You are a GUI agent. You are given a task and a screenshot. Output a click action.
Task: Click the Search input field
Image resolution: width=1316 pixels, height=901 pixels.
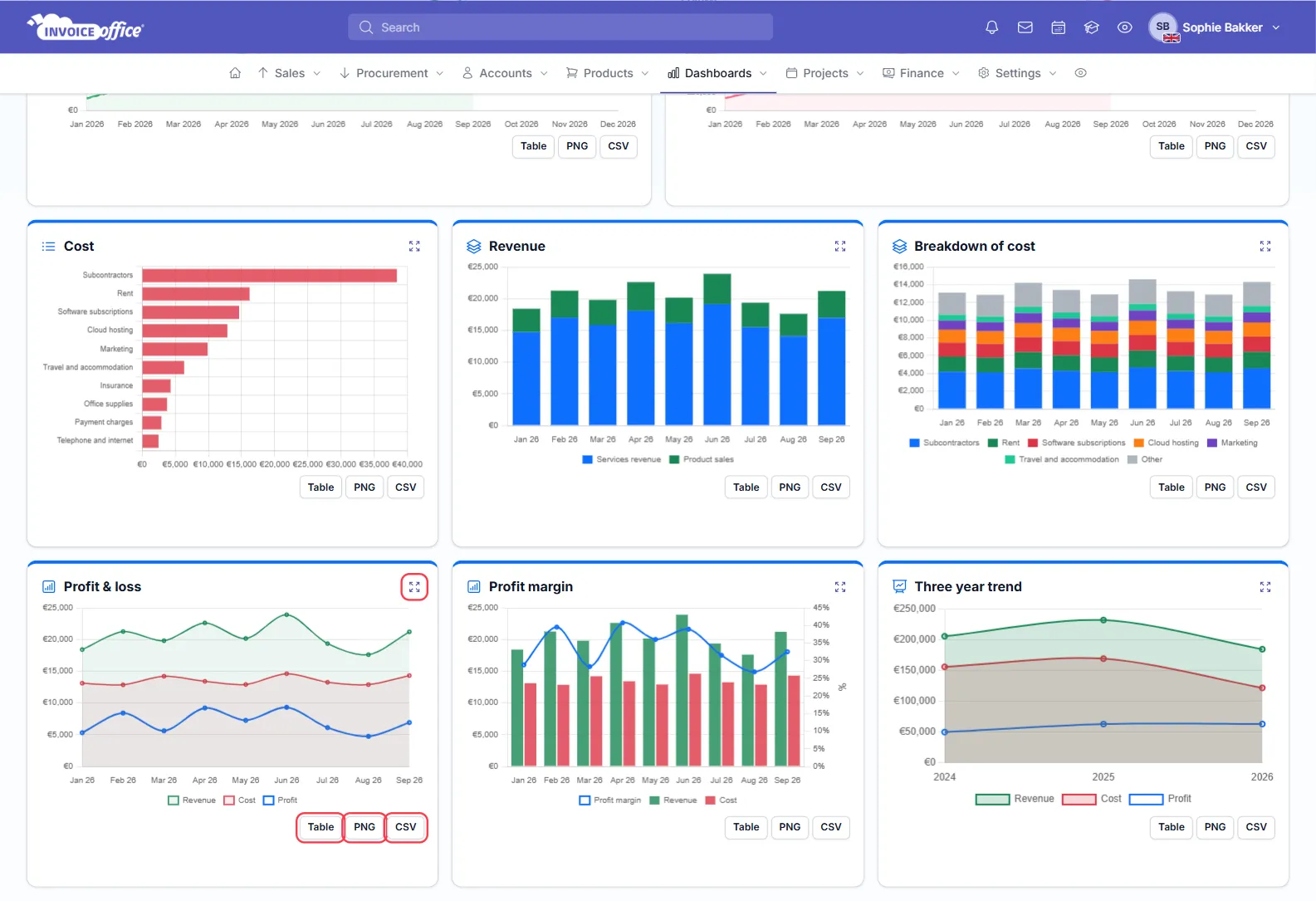tap(560, 27)
